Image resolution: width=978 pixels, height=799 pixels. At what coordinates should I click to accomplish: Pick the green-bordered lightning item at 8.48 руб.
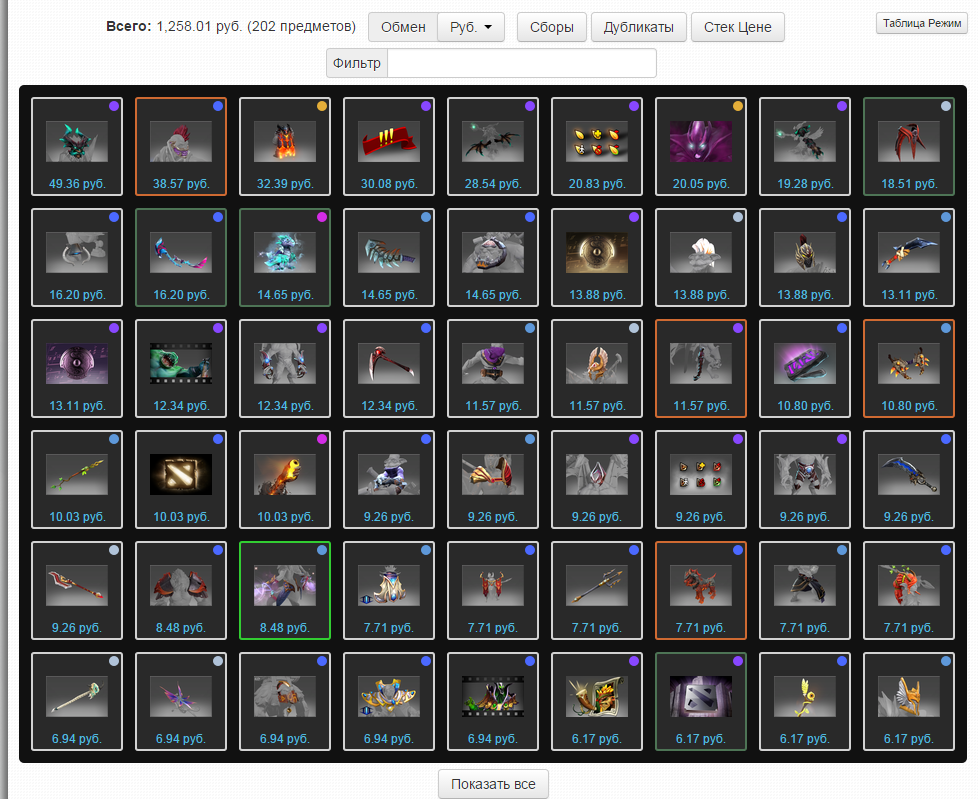click(x=285, y=591)
